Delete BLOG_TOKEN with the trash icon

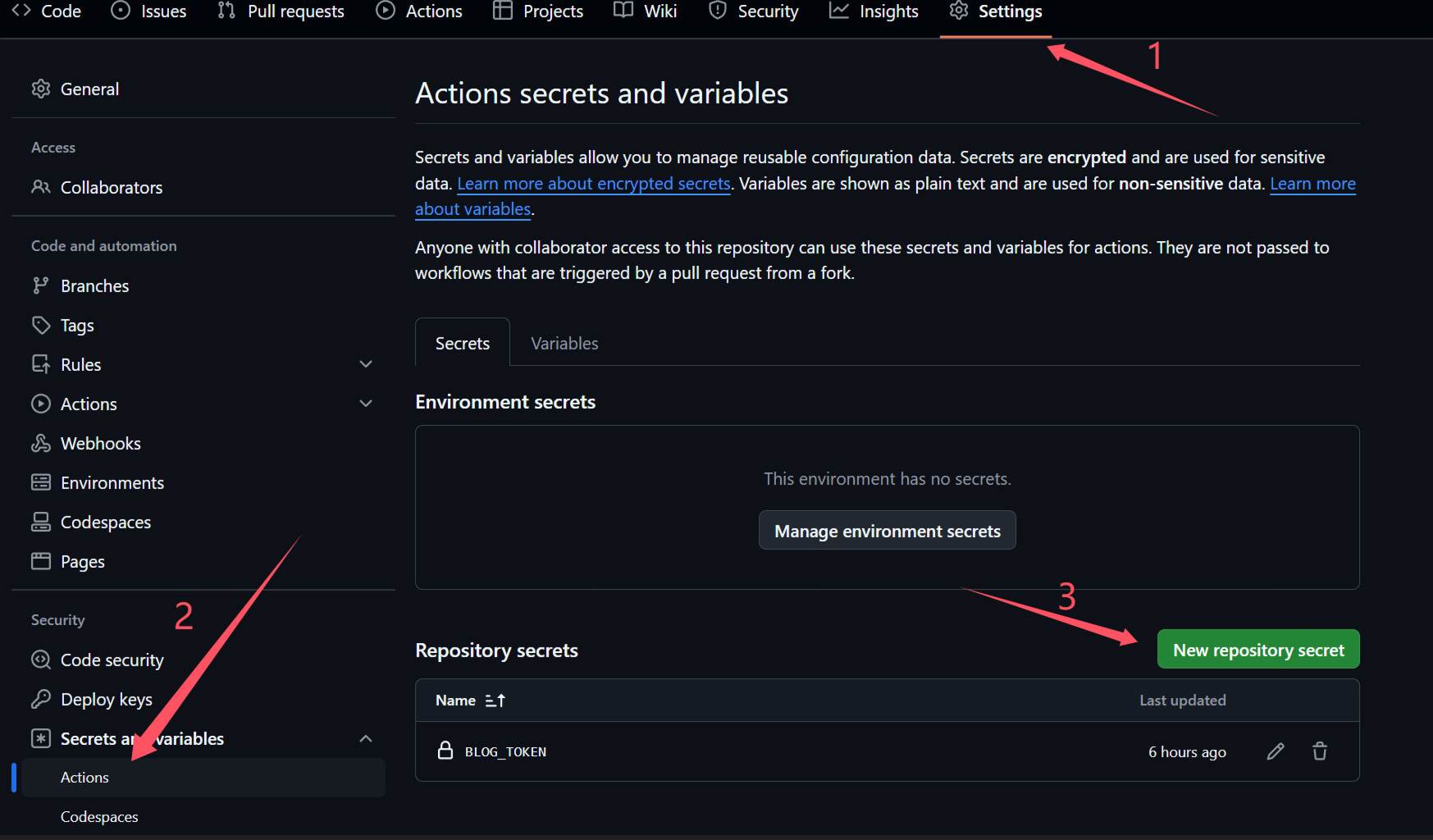pos(1319,751)
